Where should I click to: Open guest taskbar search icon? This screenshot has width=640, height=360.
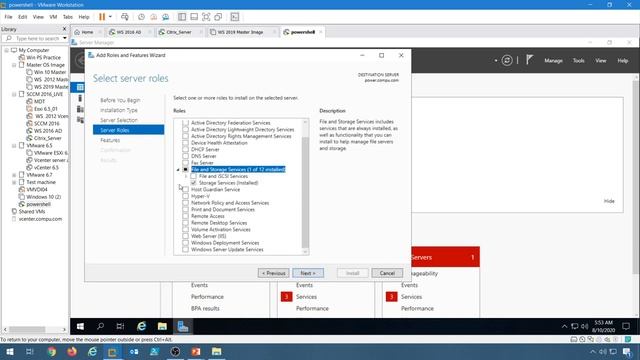[x=100, y=327]
